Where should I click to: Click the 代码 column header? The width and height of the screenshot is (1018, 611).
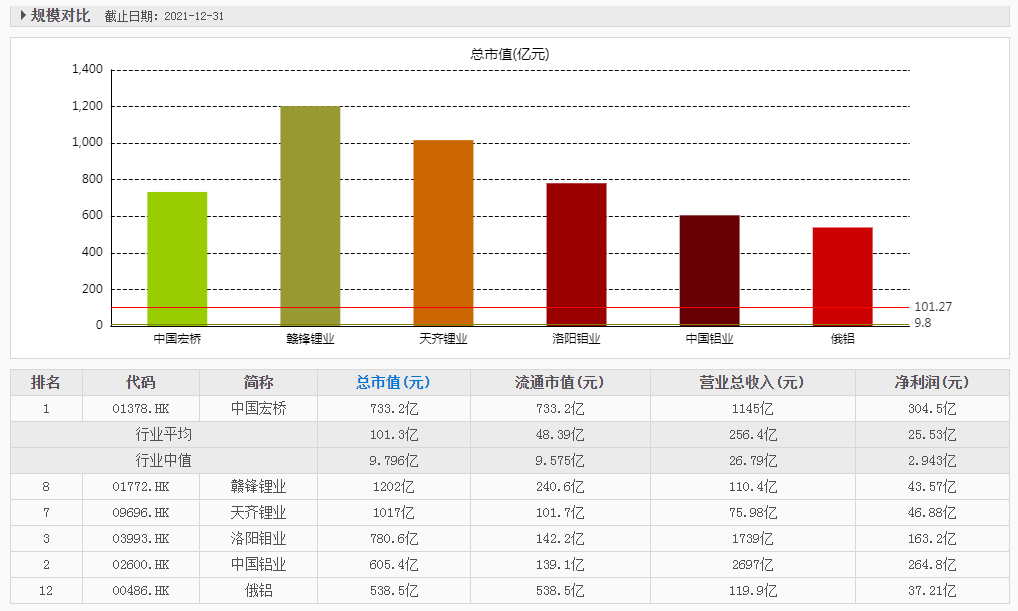coord(140,382)
